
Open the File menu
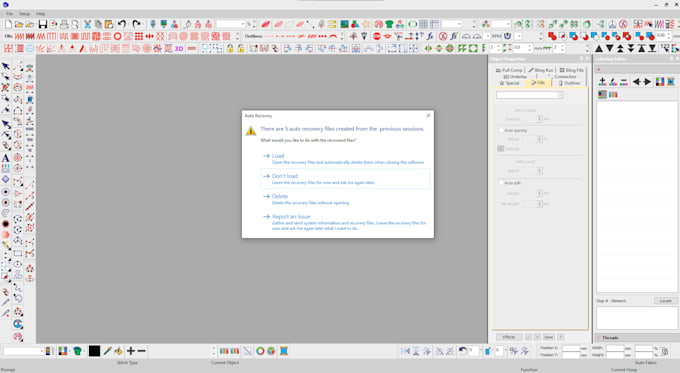[10, 14]
